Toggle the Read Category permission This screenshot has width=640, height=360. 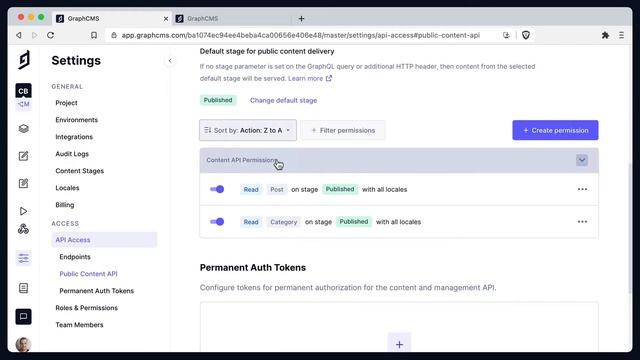(217, 222)
